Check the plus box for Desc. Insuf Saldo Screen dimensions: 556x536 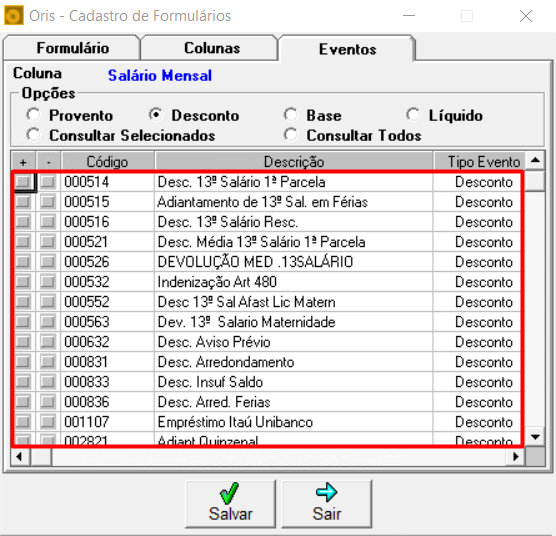click(23, 382)
